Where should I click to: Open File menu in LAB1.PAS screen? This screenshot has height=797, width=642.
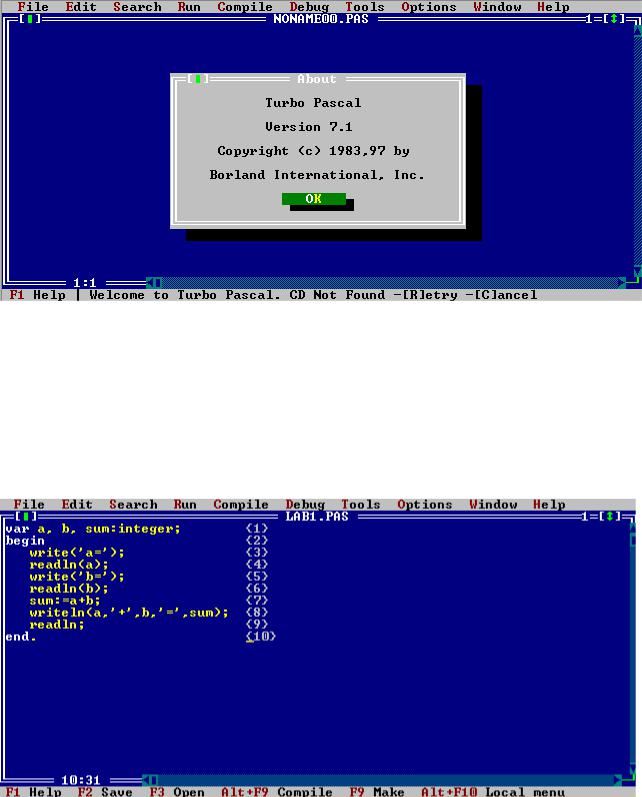pyautogui.click(x=29, y=504)
